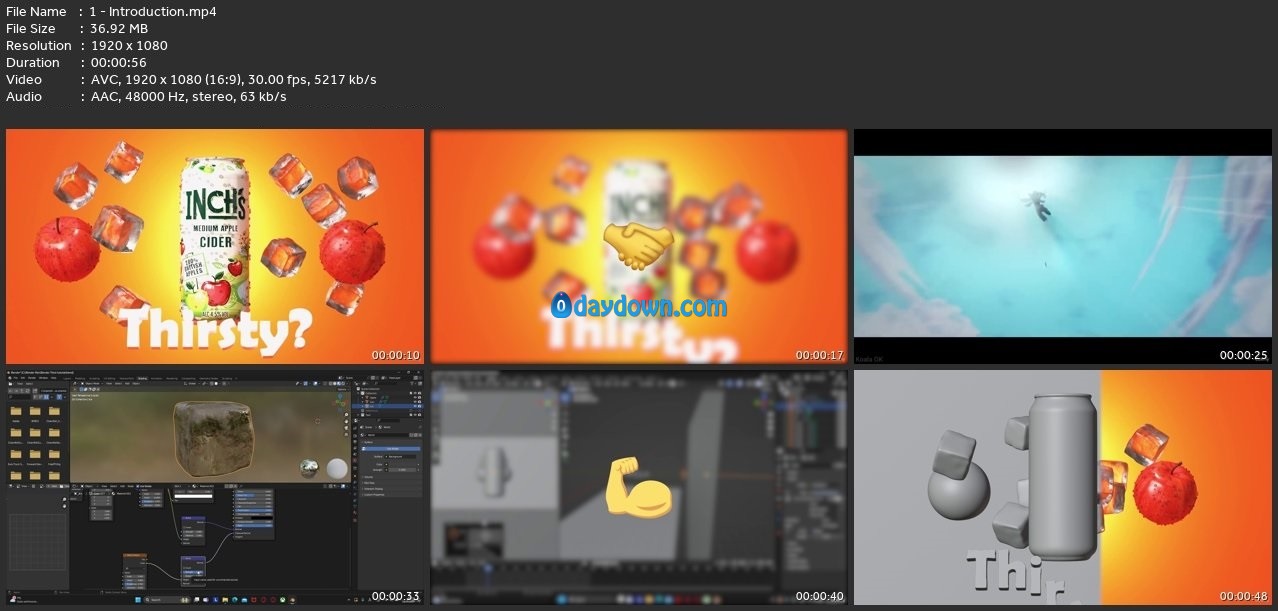Click the timestamp '00:00:48'
The height and width of the screenshot is (611, 1278).
point(1244,597)
